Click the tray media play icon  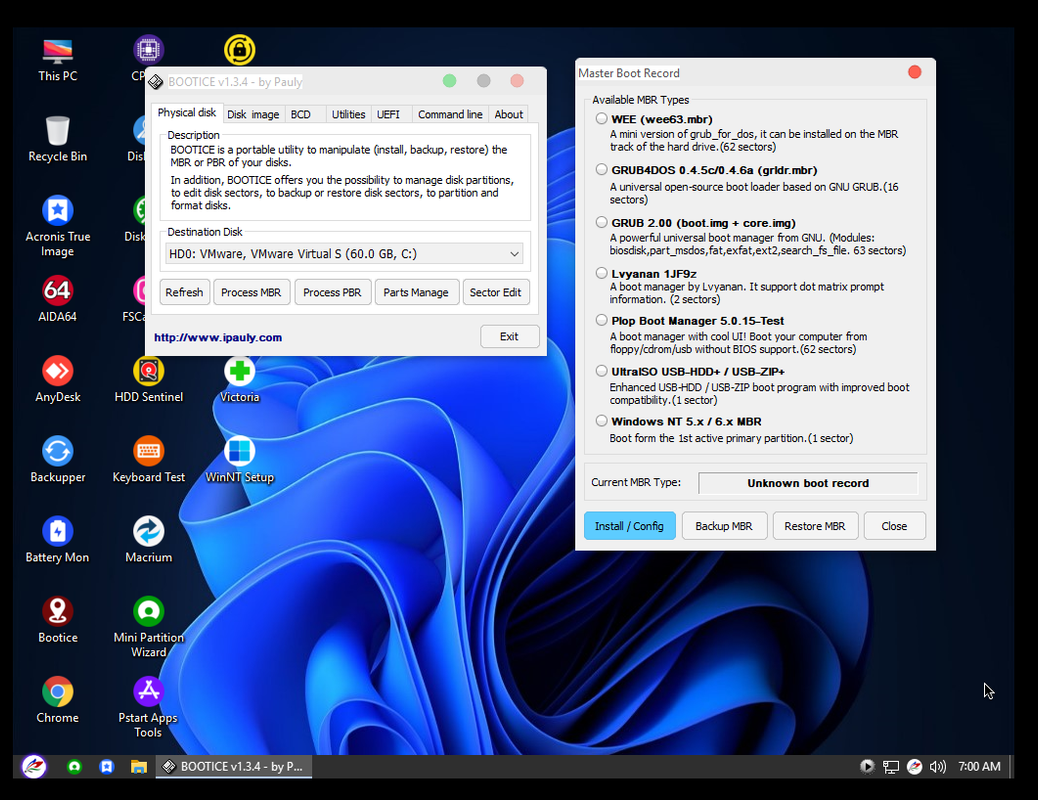click(867, 766)
